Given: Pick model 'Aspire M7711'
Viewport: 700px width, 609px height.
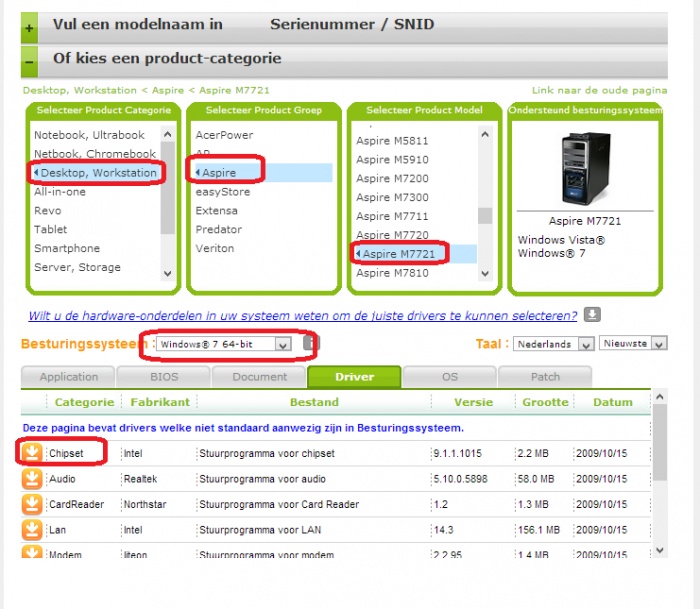Looking at the screenshot, I should point(392,216).
